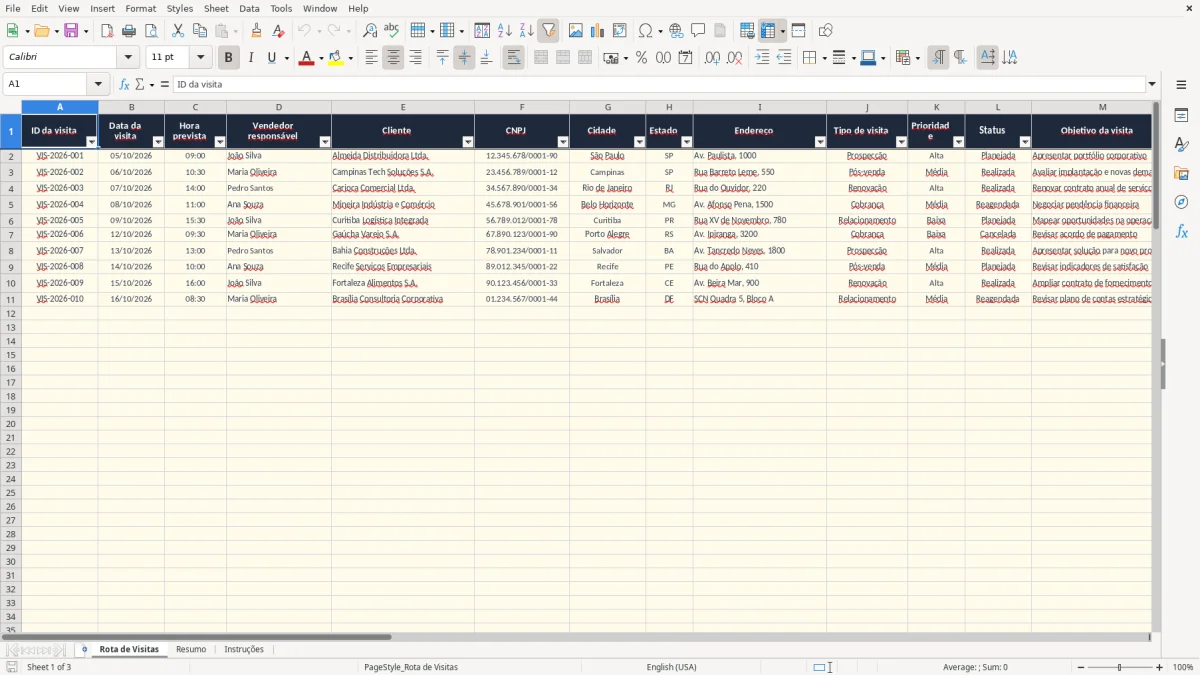Click the 100% zoom level

[x=1183, y=667]
